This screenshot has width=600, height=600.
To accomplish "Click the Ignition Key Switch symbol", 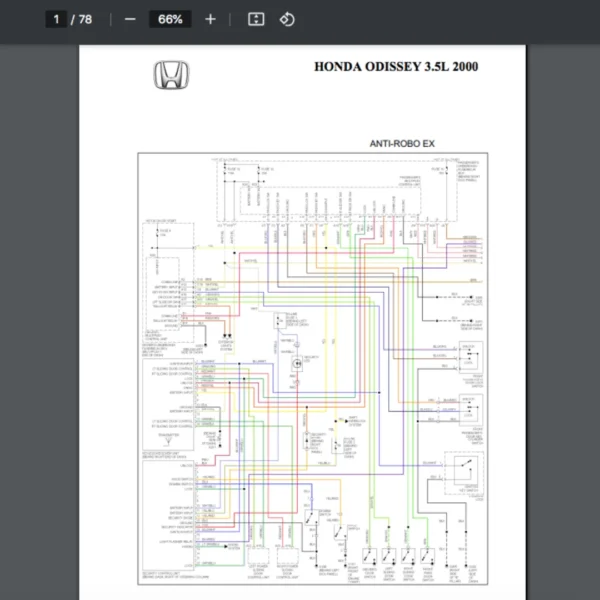I will pyautogui.click(x=463, y=473).
